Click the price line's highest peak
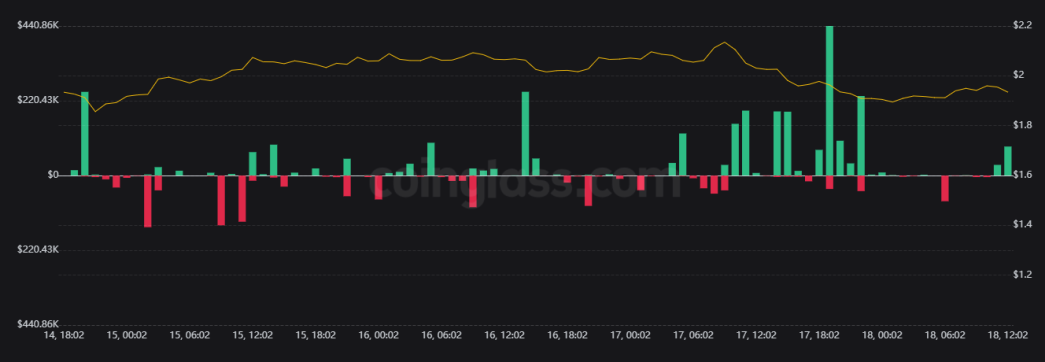1045x362 pixels. point(724,42)
